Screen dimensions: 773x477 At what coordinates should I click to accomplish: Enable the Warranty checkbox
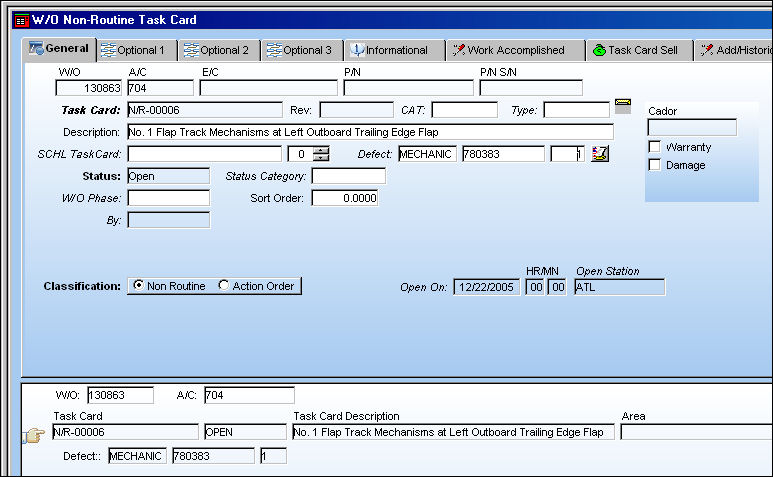[654, 147]
